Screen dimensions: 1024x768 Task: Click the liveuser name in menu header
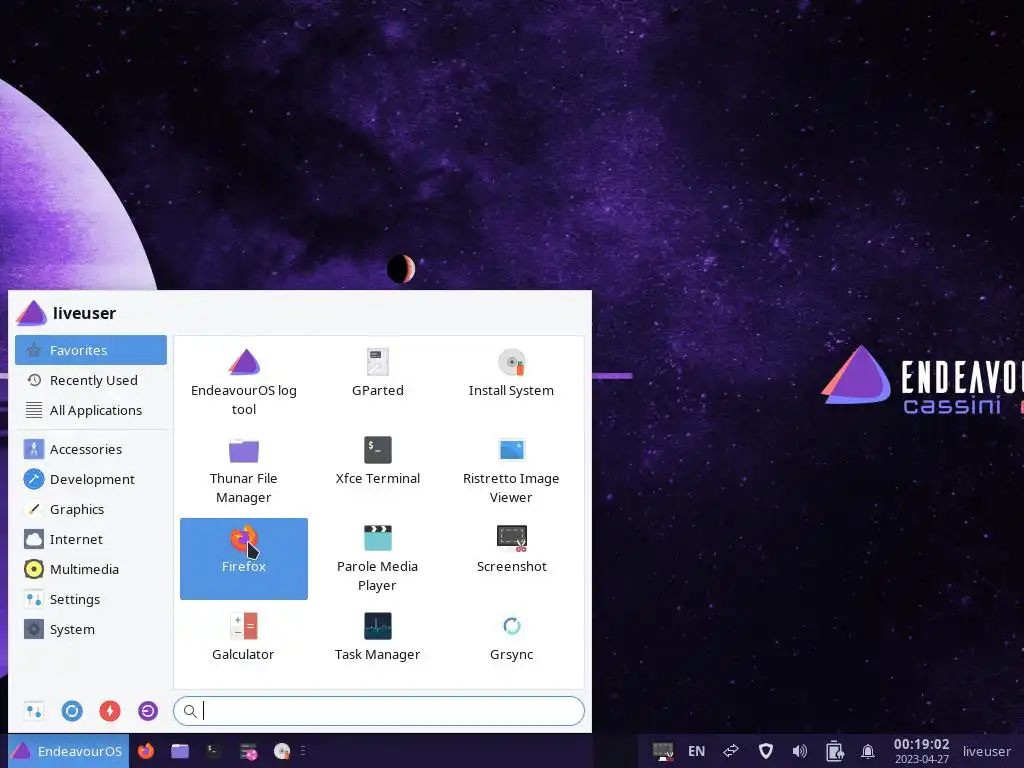pyautogui.click(x=84, y=313)
